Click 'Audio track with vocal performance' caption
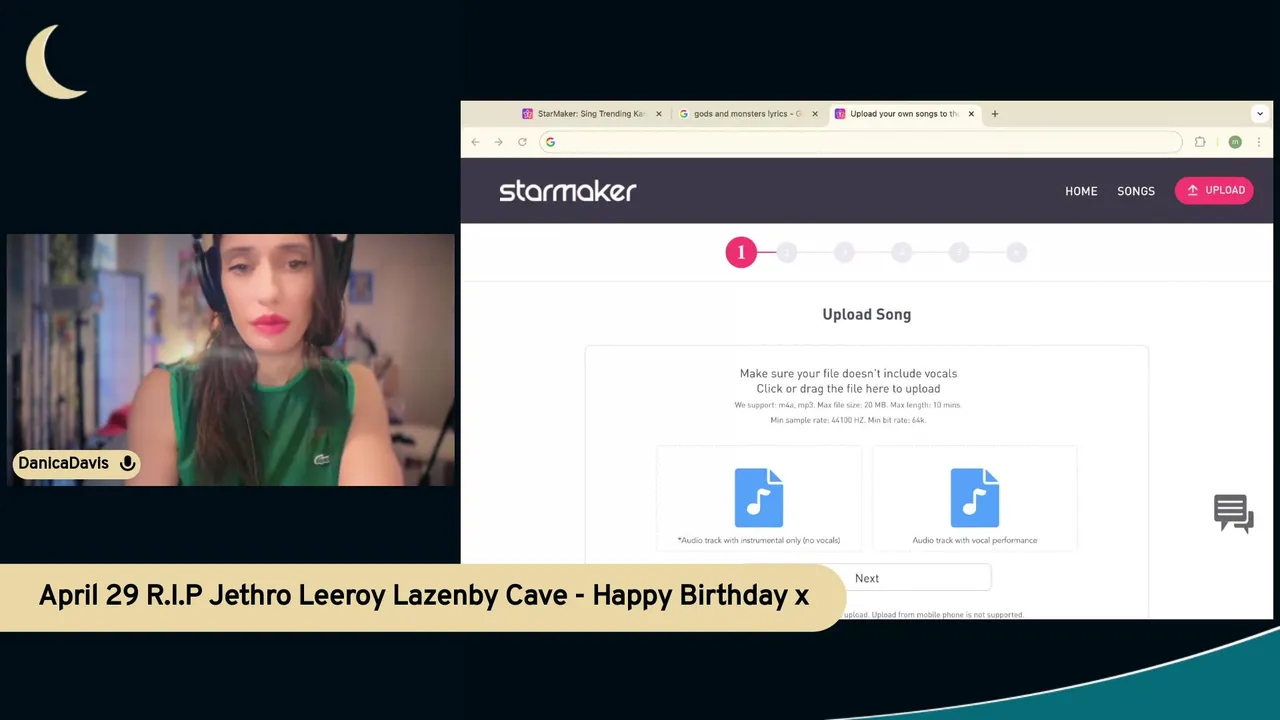 (x=975, y=541)
